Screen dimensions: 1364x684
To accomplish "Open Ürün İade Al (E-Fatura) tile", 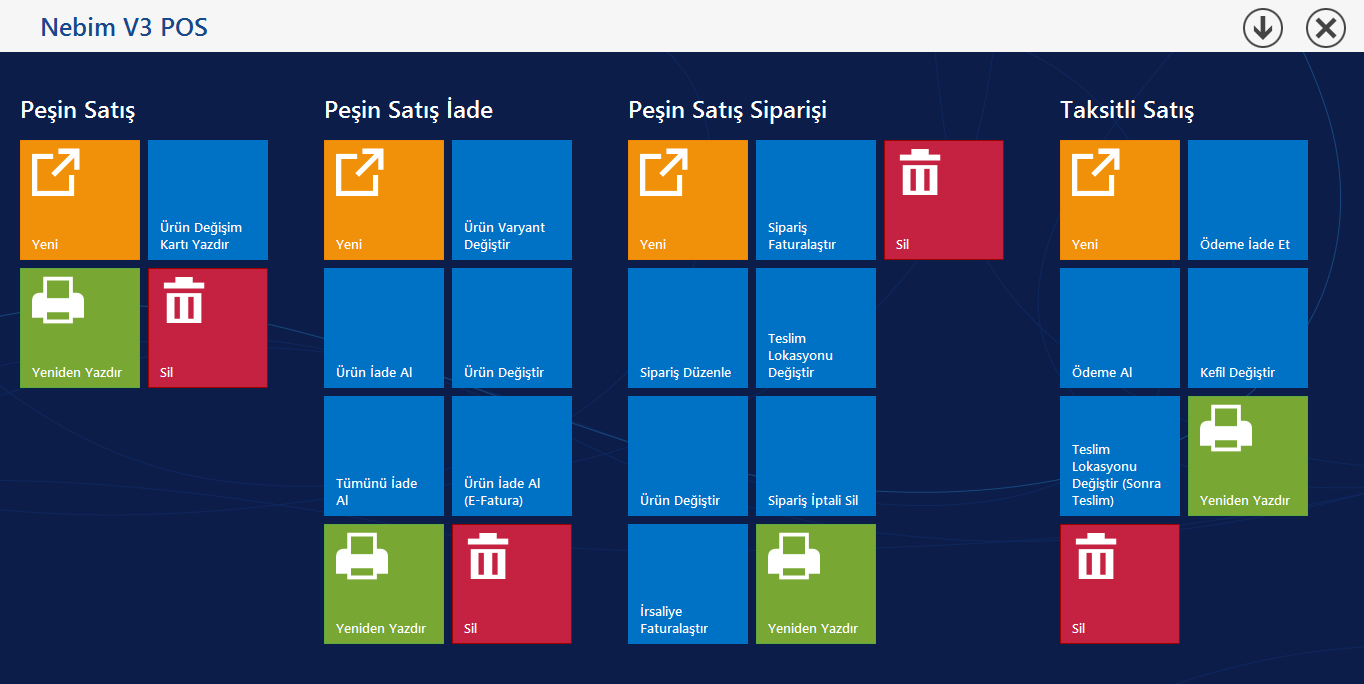I will coord(512,456).
